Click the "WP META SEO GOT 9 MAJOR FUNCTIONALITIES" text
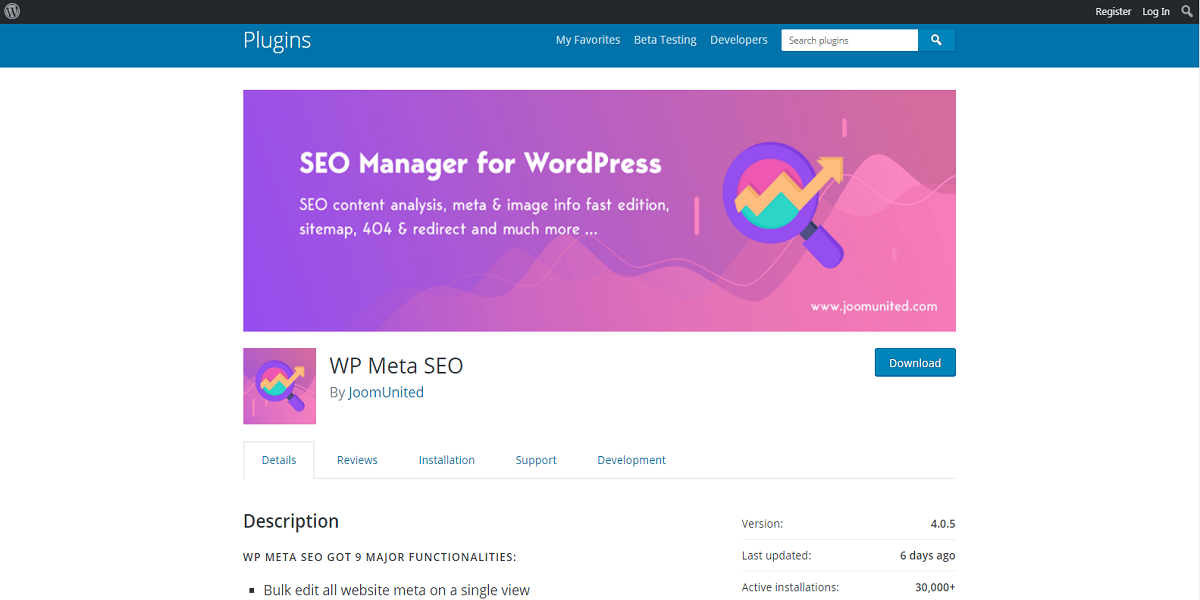 tap(380, 557)
